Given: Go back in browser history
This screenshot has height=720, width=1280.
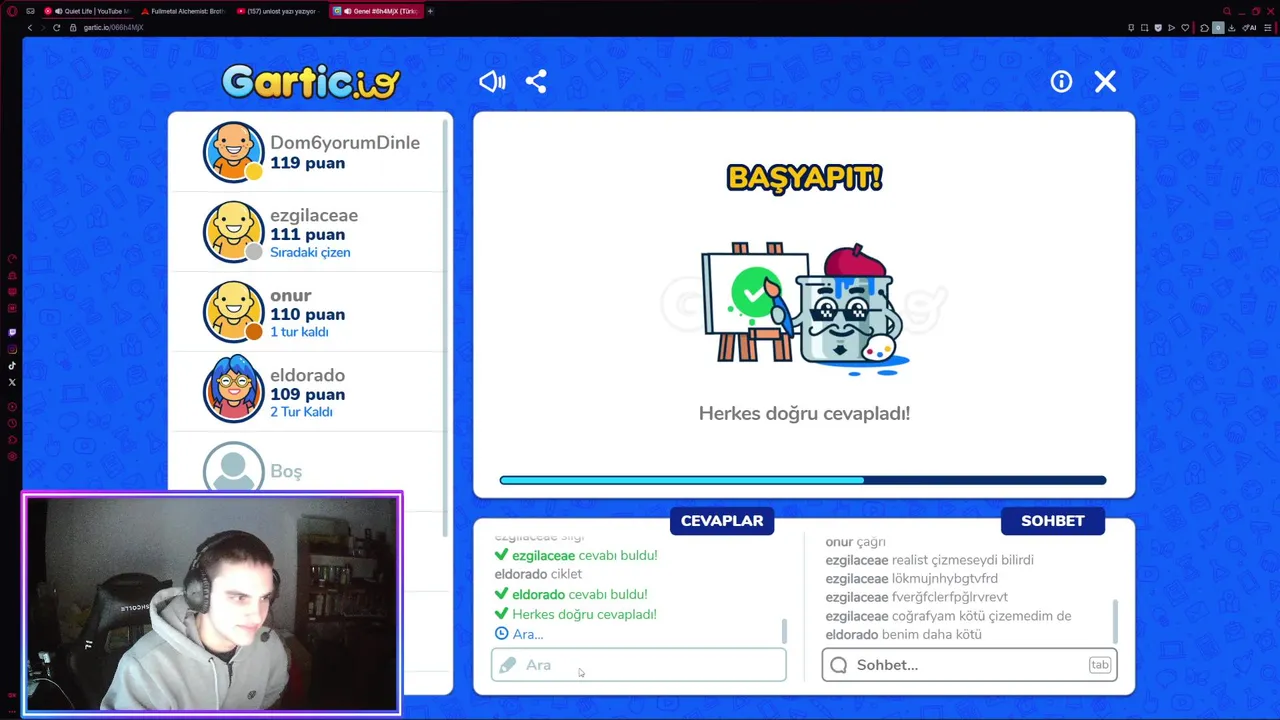Looking at the screenshot, I should 30,27.
